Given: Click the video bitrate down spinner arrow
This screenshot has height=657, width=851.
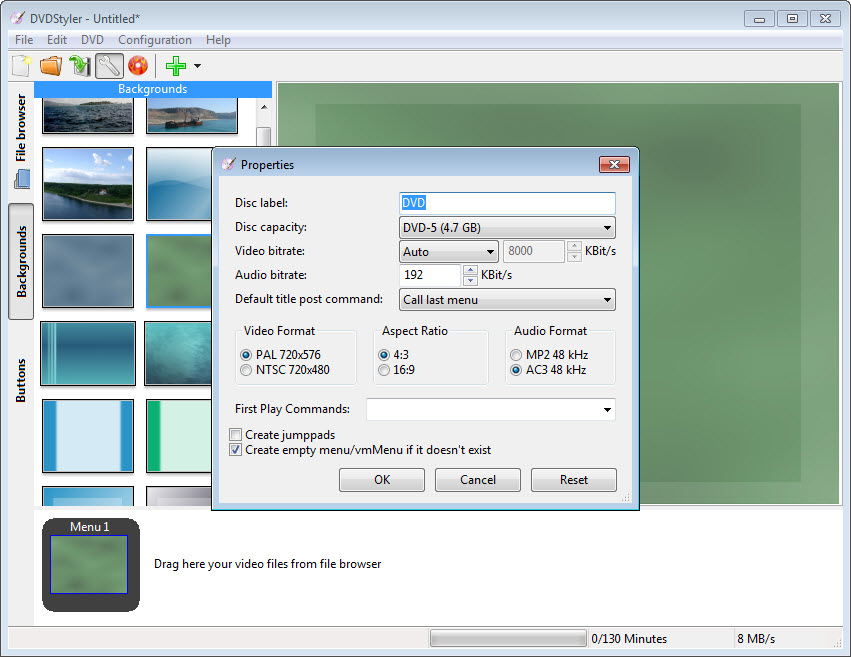Looking at the screenshot, I should pos(574,257).
